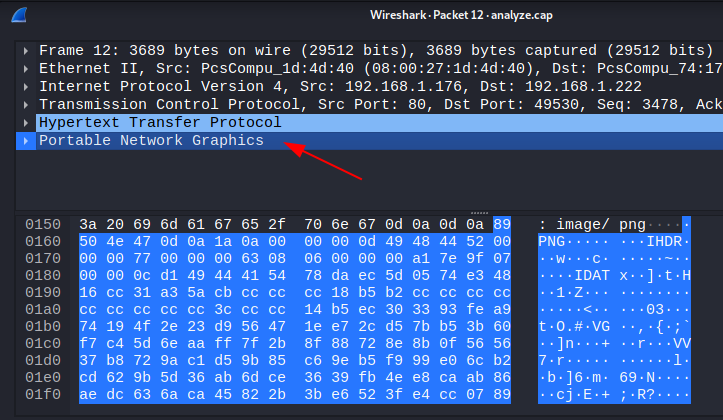Click the Wireshark fin icon in title bar

tap(17, 13)
